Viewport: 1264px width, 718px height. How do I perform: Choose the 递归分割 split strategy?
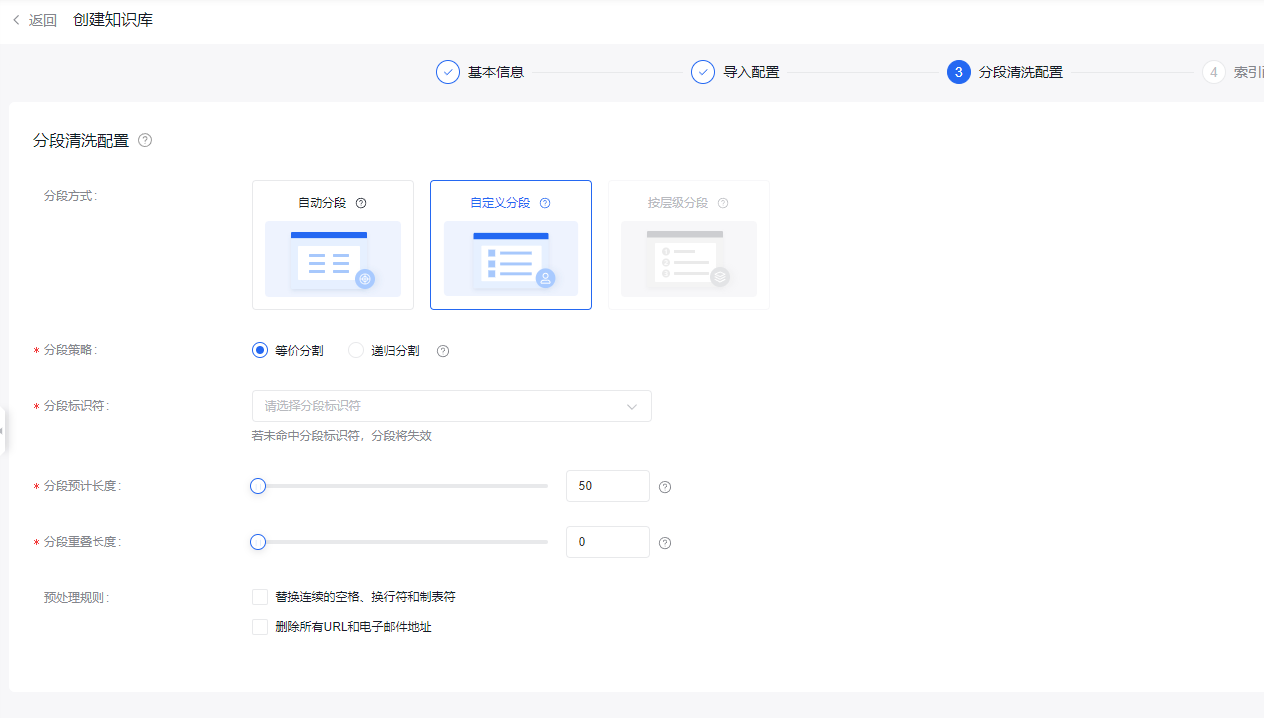pos(356,350)
